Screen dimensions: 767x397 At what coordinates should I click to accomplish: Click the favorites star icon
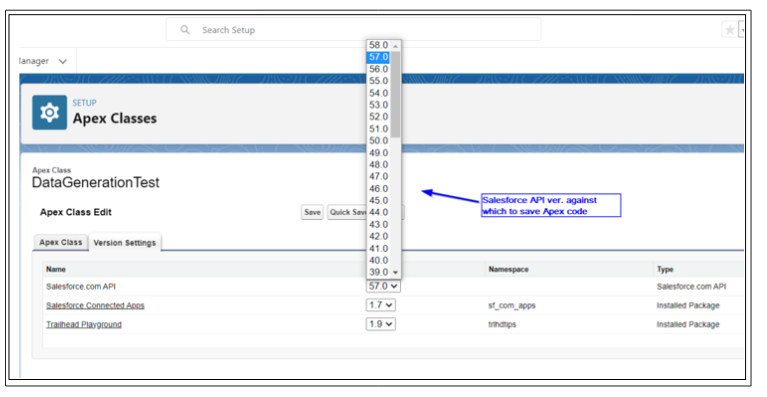pyautogui.click(x=729, y=30)
